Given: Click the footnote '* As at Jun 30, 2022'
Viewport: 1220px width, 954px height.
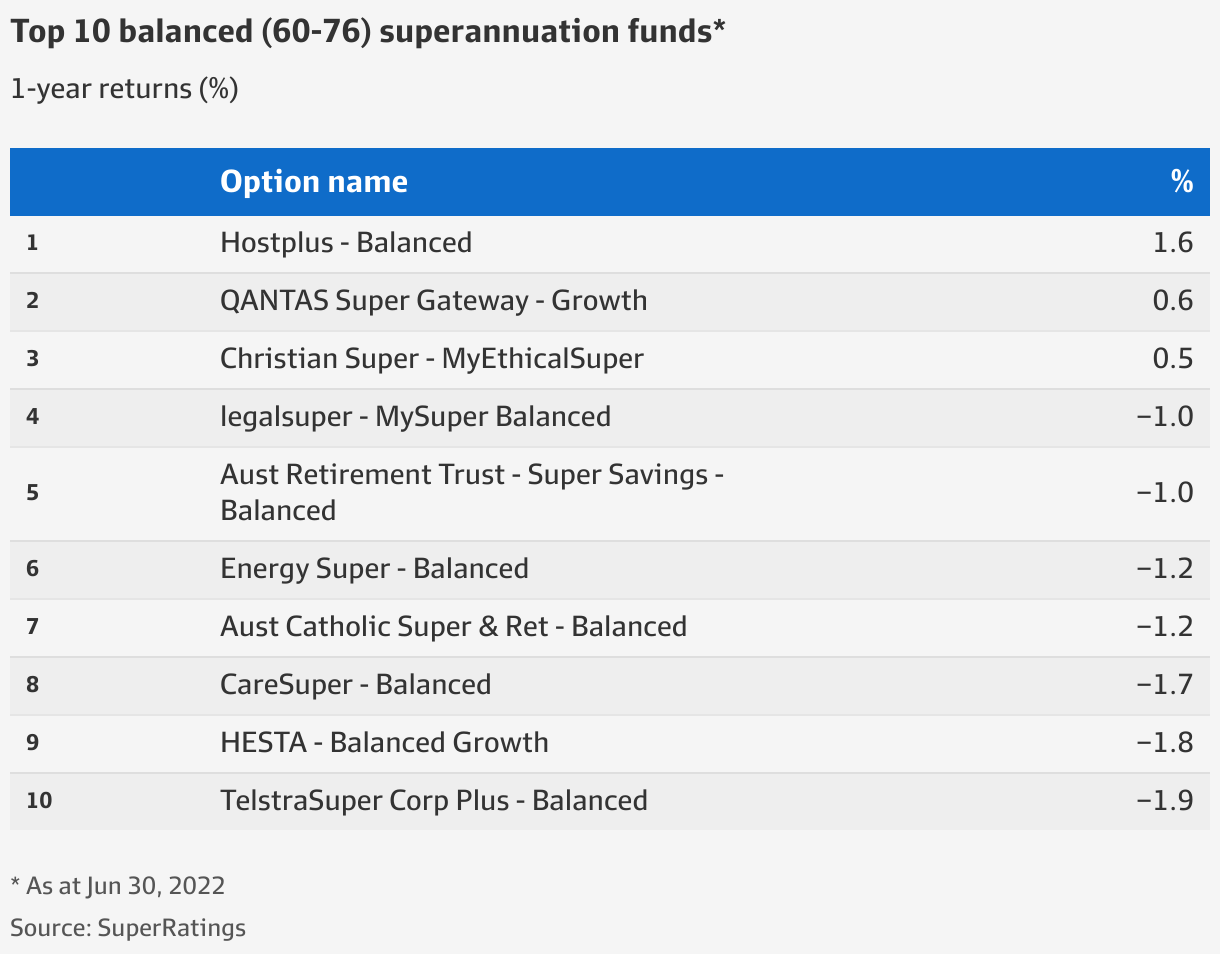Looking at the screenshot, I should pyautogui.click(x=118, y=886).
